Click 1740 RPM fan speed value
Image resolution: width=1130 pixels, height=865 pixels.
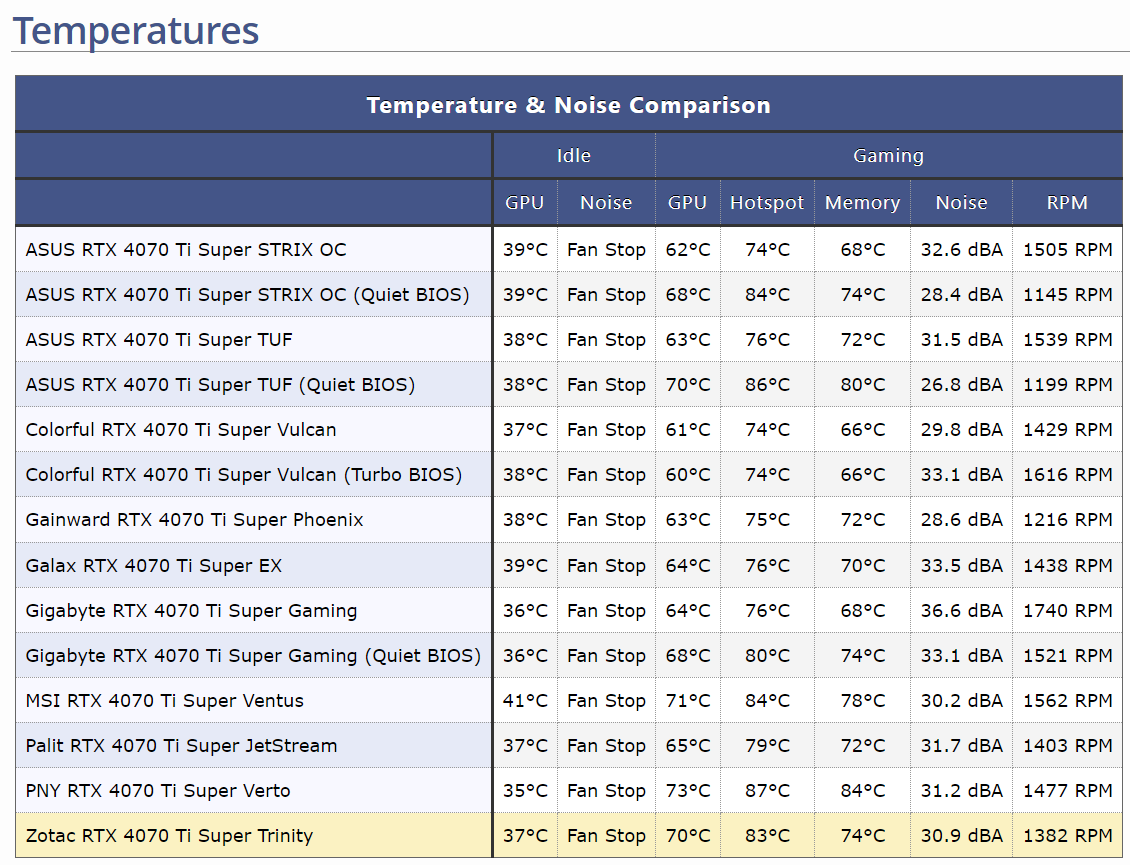coord(1067,611)
